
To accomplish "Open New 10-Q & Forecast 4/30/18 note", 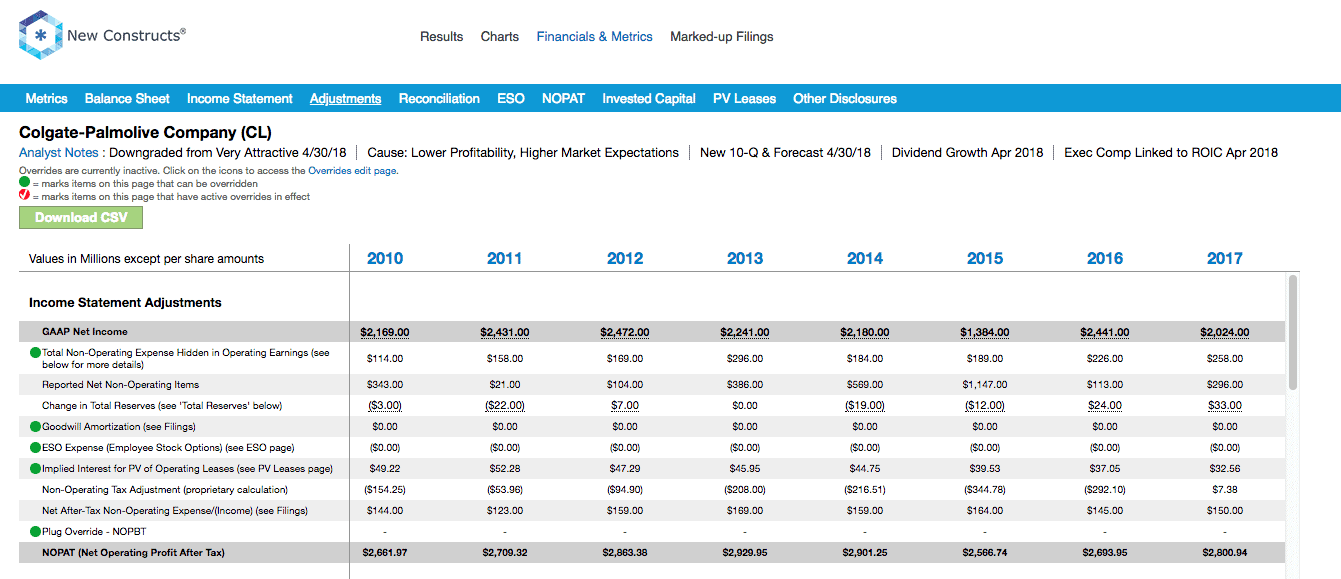I will (785, 153).
